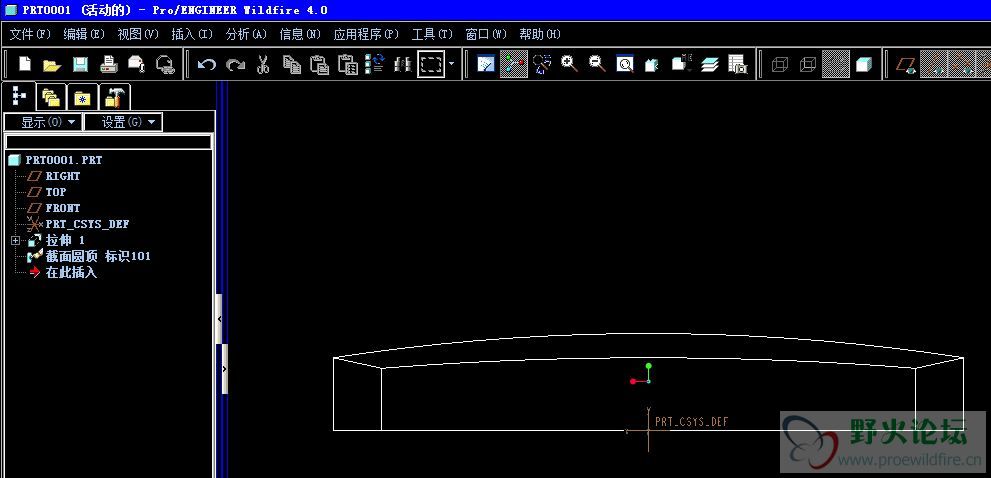This screenshot has width=991, height=478.
Task: Open the 帮助(H) menu
Action: pyautogui.click(x=540, y=34)
